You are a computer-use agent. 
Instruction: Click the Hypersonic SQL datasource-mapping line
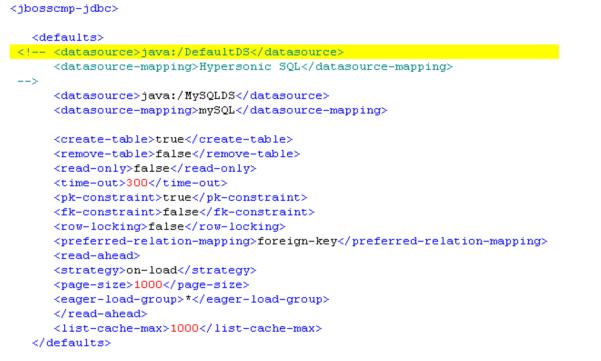(x=253, y=67)
